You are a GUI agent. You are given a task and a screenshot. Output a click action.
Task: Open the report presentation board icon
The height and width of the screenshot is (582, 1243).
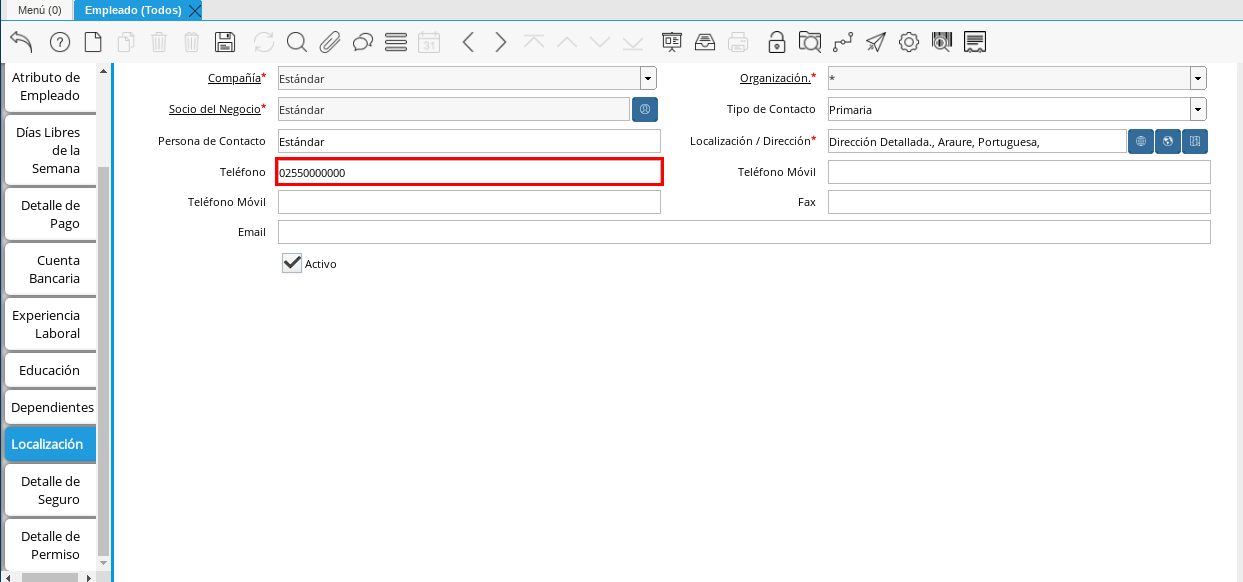pos(672,42)
